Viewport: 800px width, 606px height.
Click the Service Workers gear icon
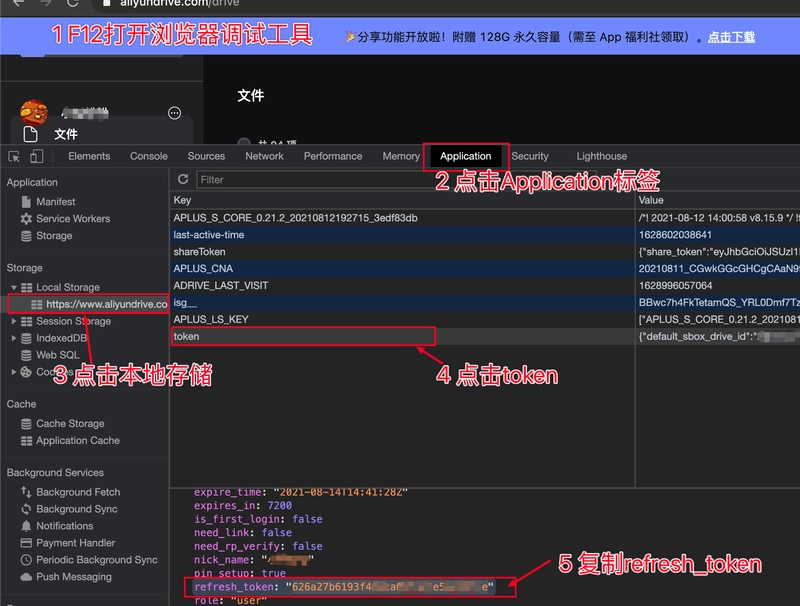pos(26,219)
